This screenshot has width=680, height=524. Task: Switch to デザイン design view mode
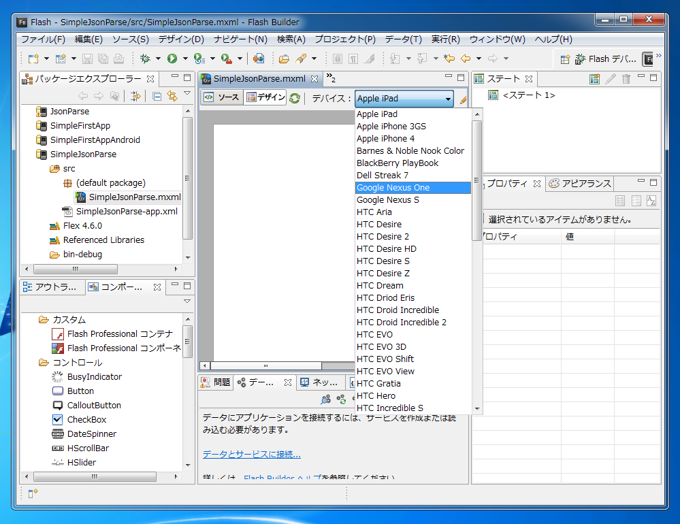point(265,98)
